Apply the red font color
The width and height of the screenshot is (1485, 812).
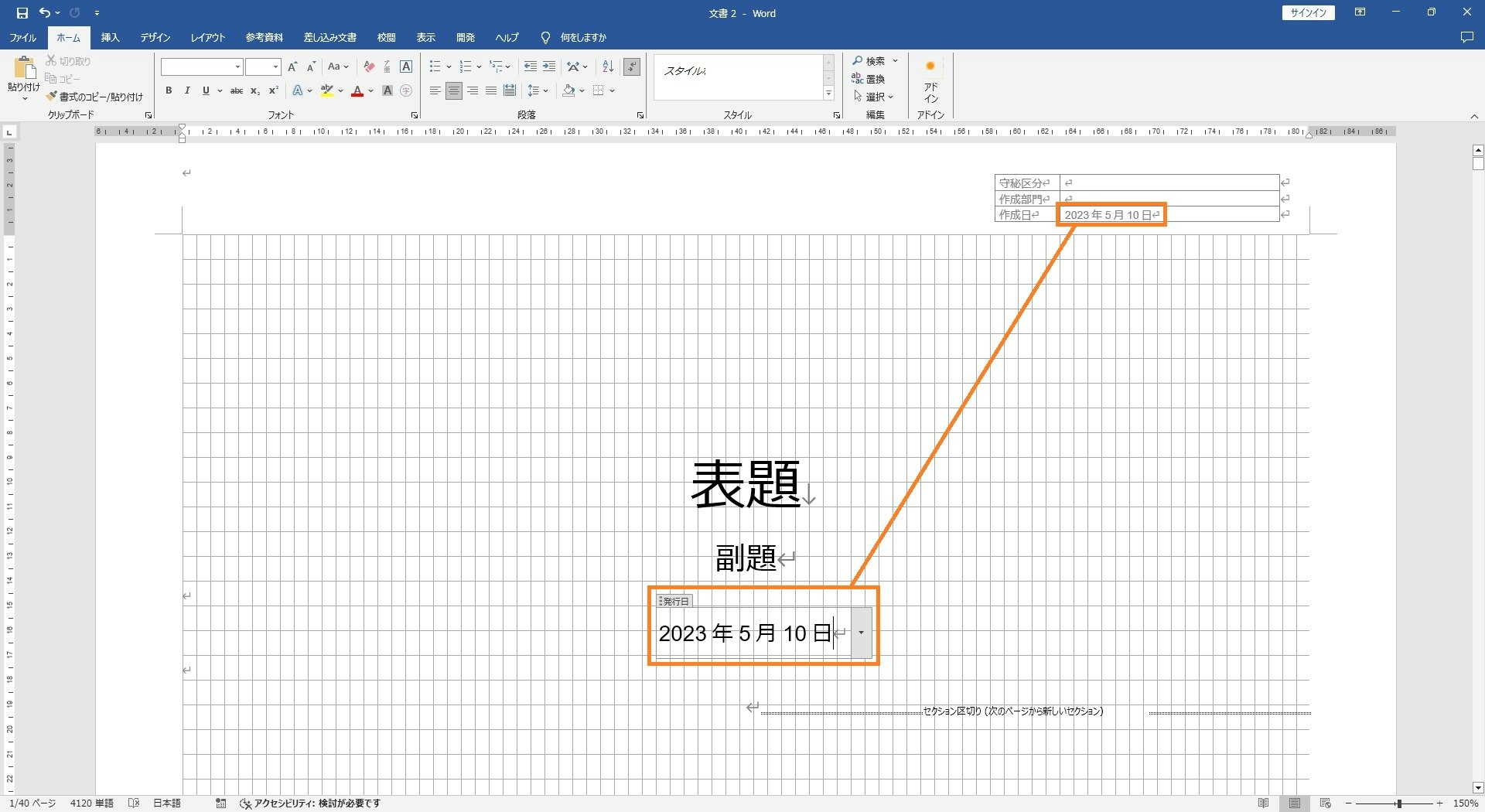click(x=357, y=91)
